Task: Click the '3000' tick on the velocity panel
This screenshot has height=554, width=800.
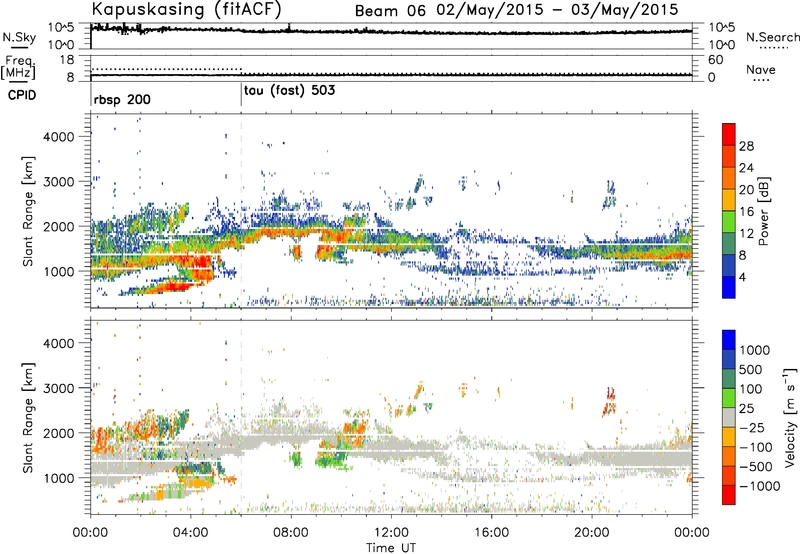Action: (58, 388)
